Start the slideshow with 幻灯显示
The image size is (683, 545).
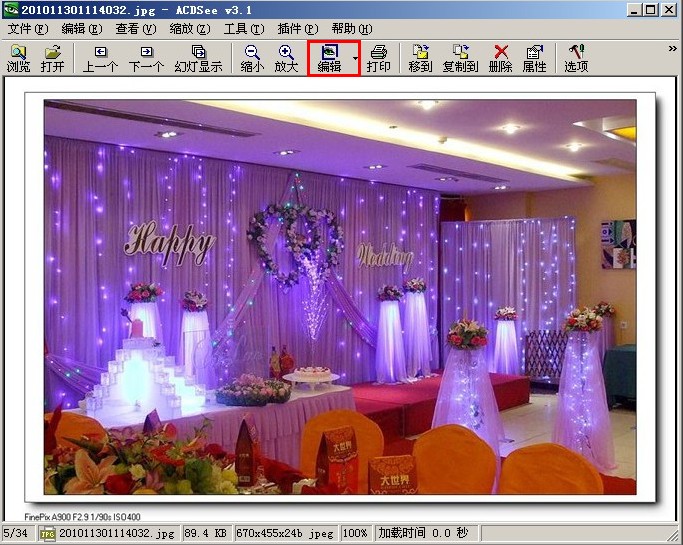pyautogui.click(x=198, y=58)
